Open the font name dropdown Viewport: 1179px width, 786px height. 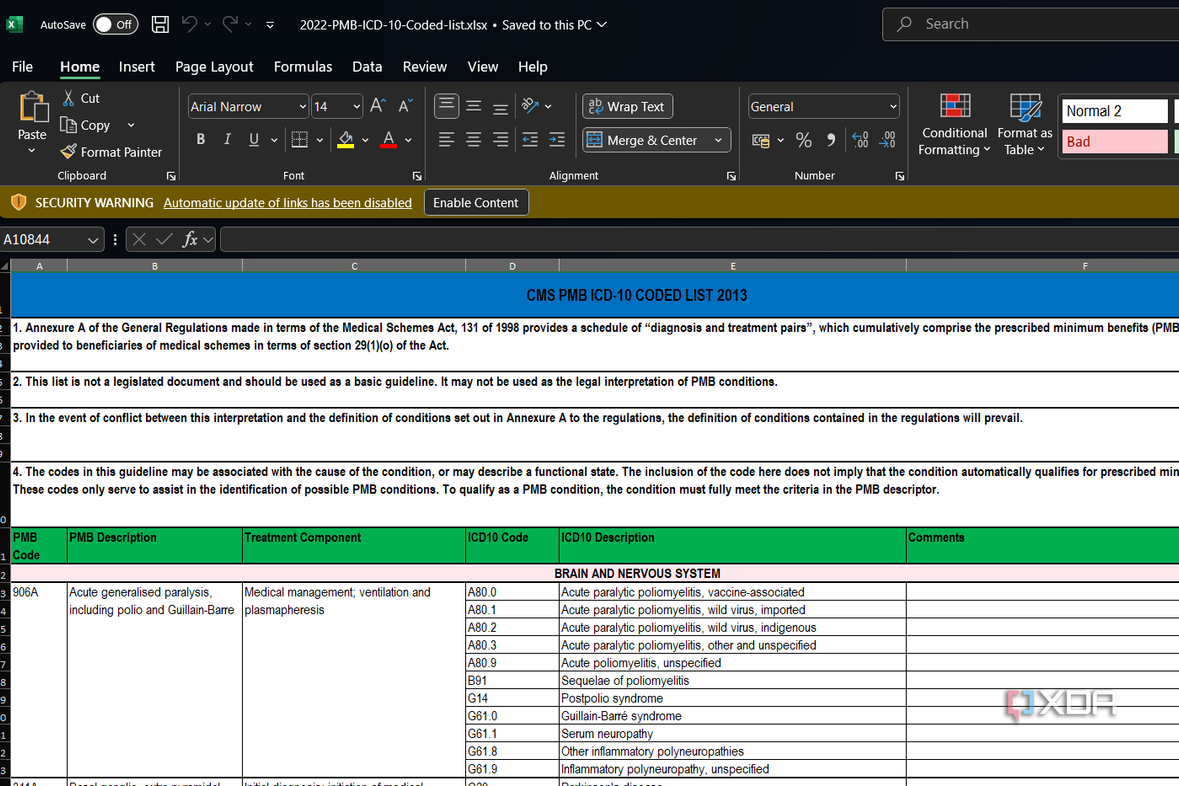(x=302, y=107)
